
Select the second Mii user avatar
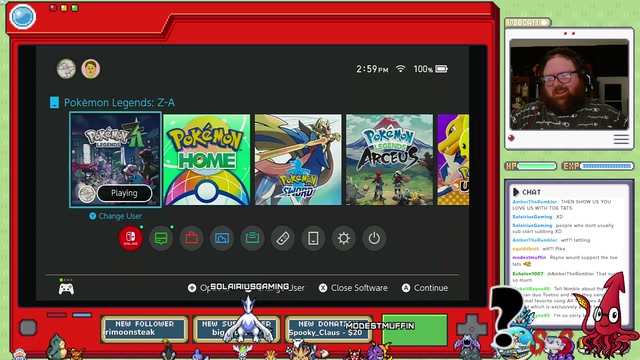coord(91,69)
